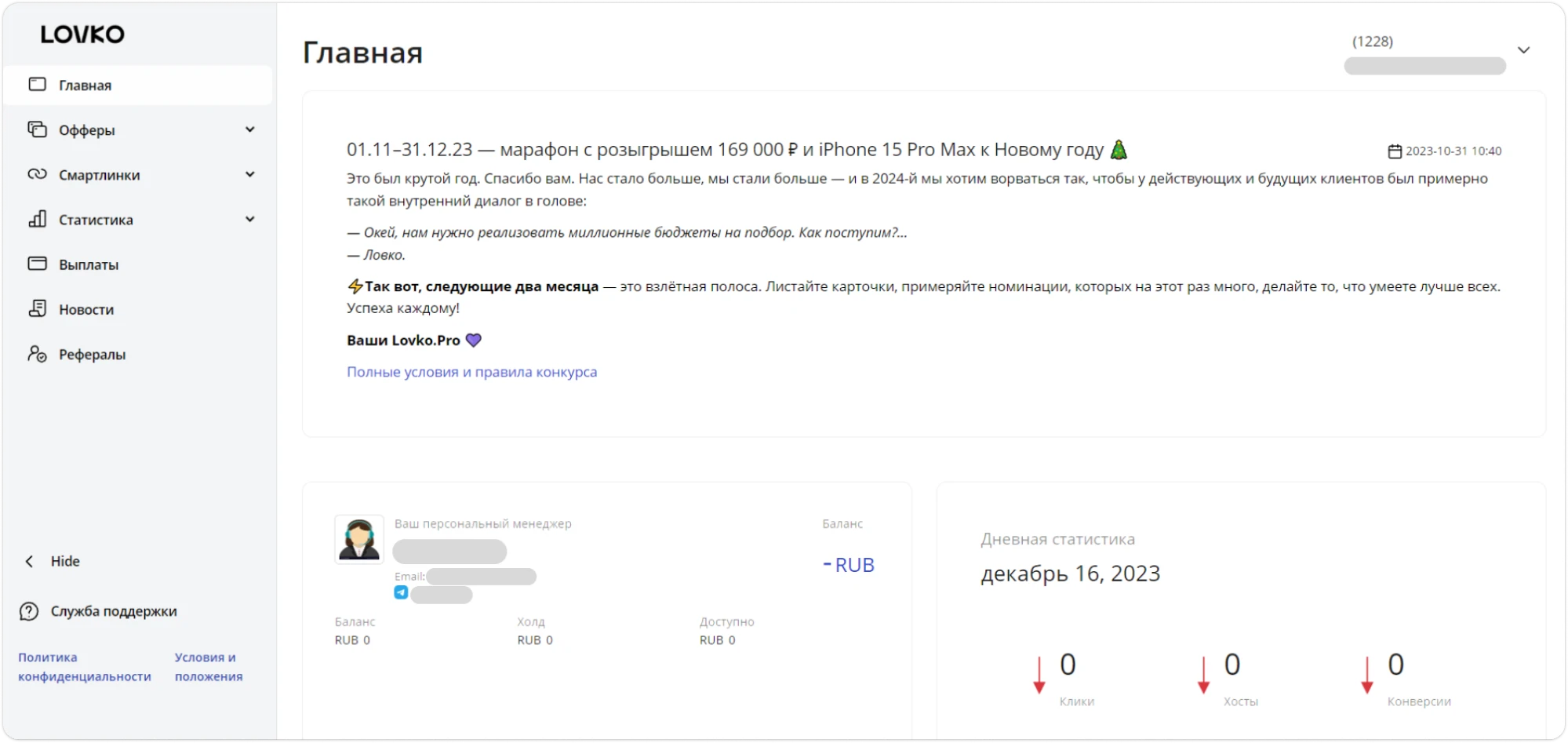Click the Главная sidebar icon
The image size is (1568, 743).
tap(38, 84)
